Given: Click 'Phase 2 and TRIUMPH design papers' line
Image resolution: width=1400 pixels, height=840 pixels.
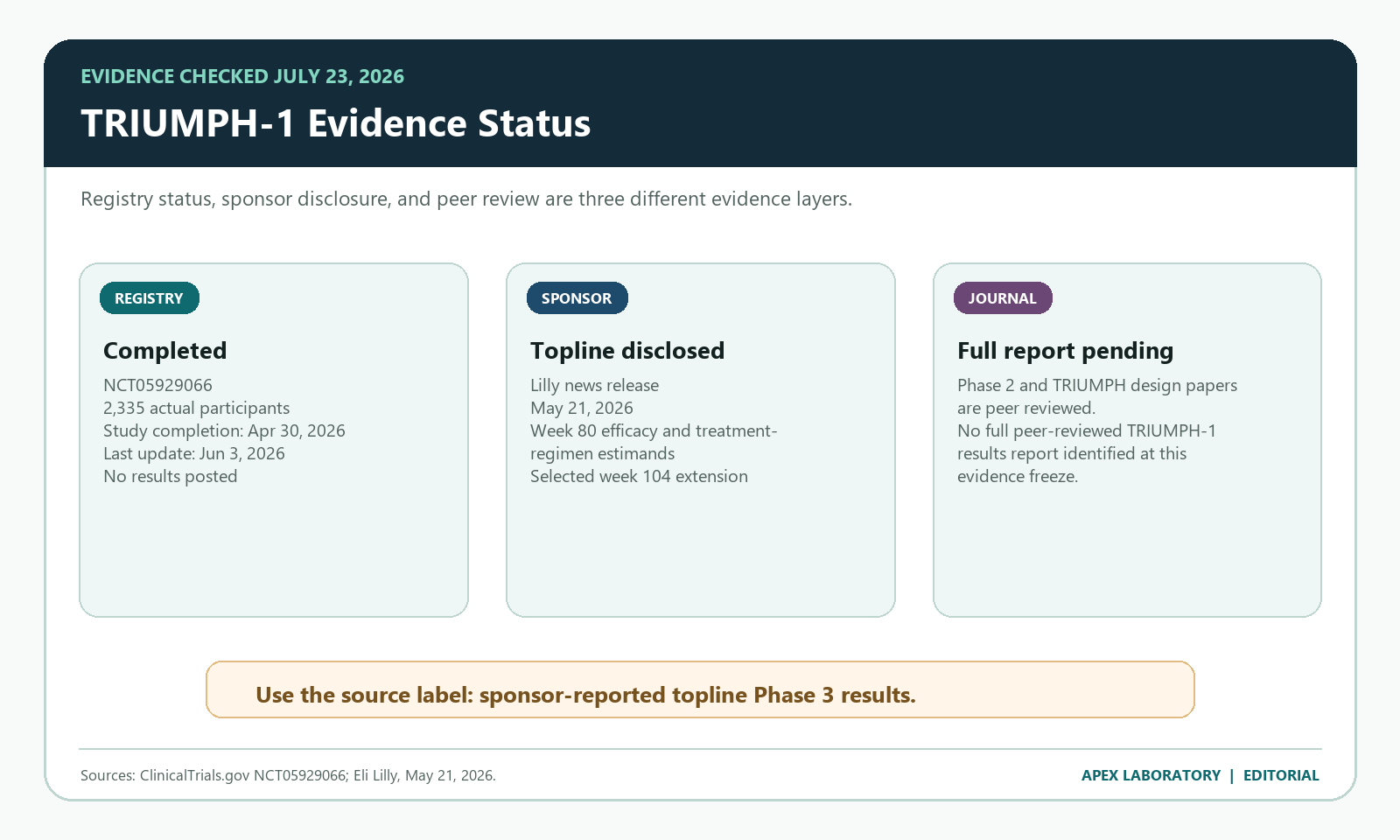Looking at the screenshot, I should click(x=1097, y=385).
